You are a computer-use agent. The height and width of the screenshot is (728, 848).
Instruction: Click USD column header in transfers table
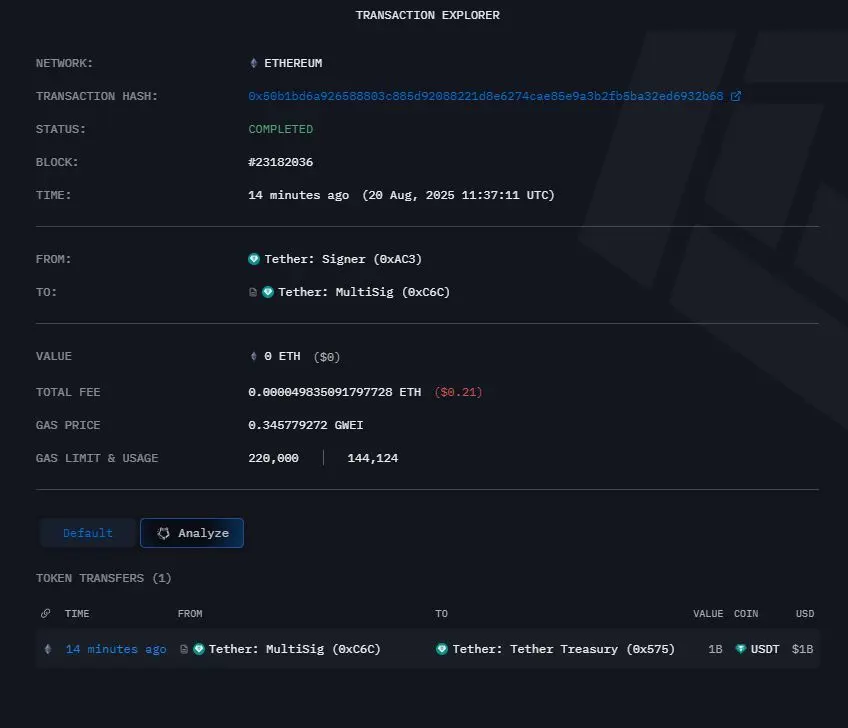point(805,614)
